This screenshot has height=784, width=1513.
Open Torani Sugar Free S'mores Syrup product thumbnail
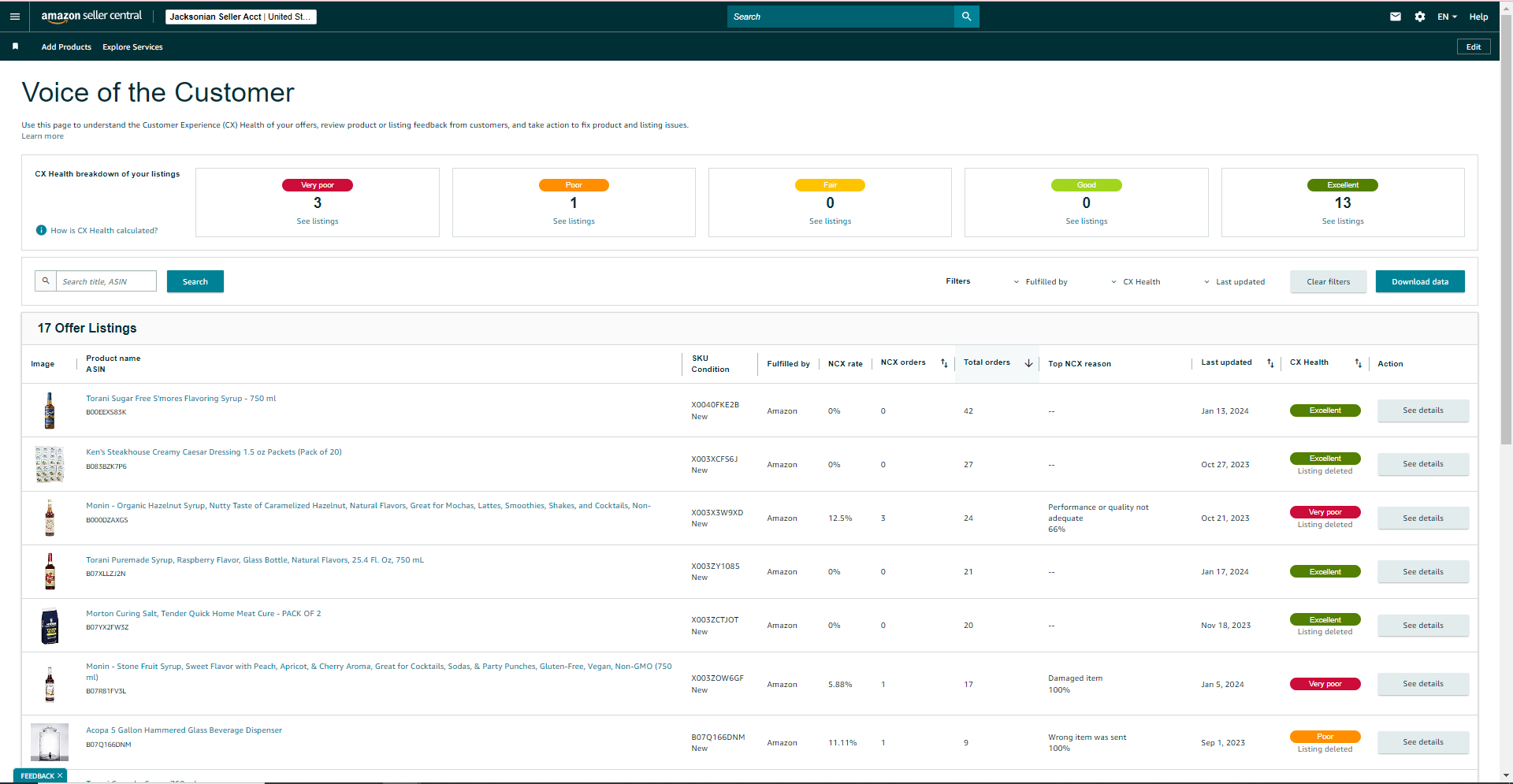point(50,411)
